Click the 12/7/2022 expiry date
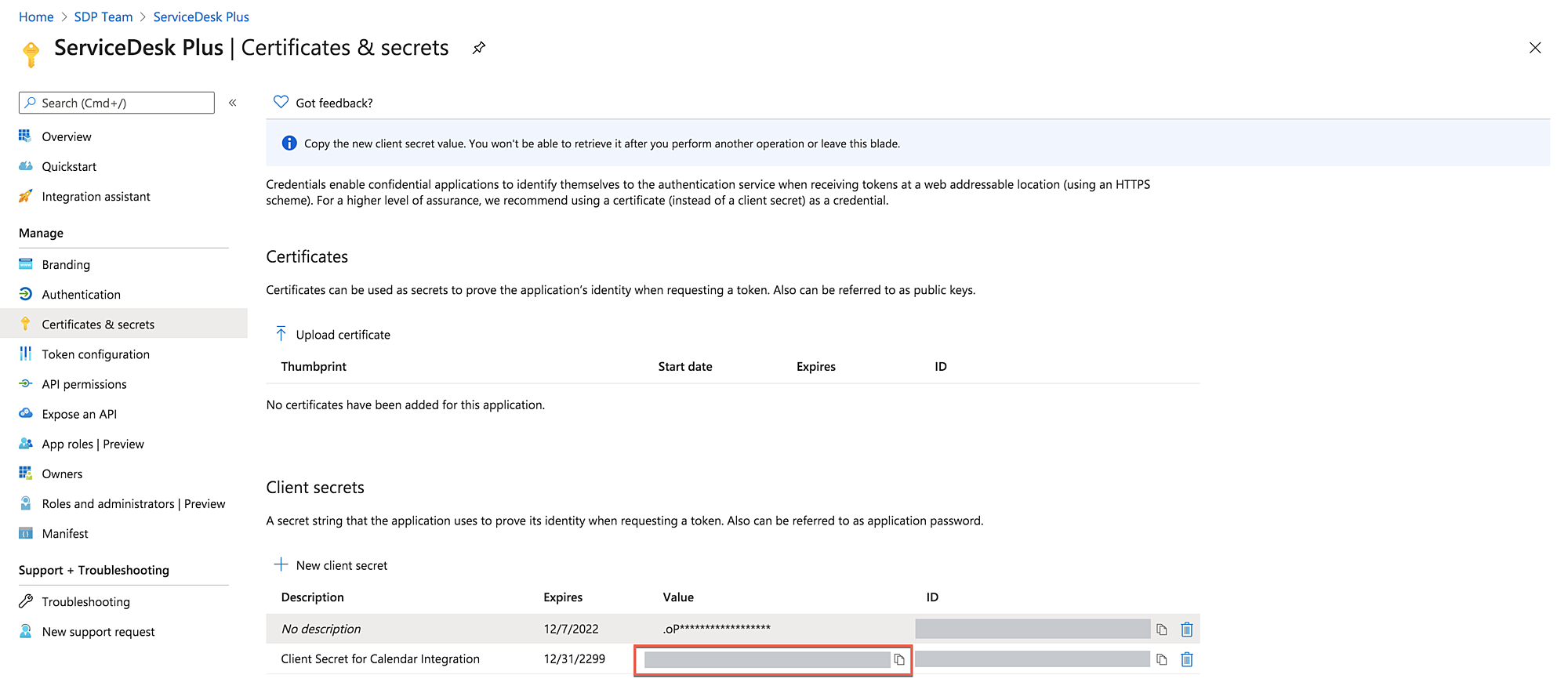This screenshot has width=1568, height=693. 571,629
